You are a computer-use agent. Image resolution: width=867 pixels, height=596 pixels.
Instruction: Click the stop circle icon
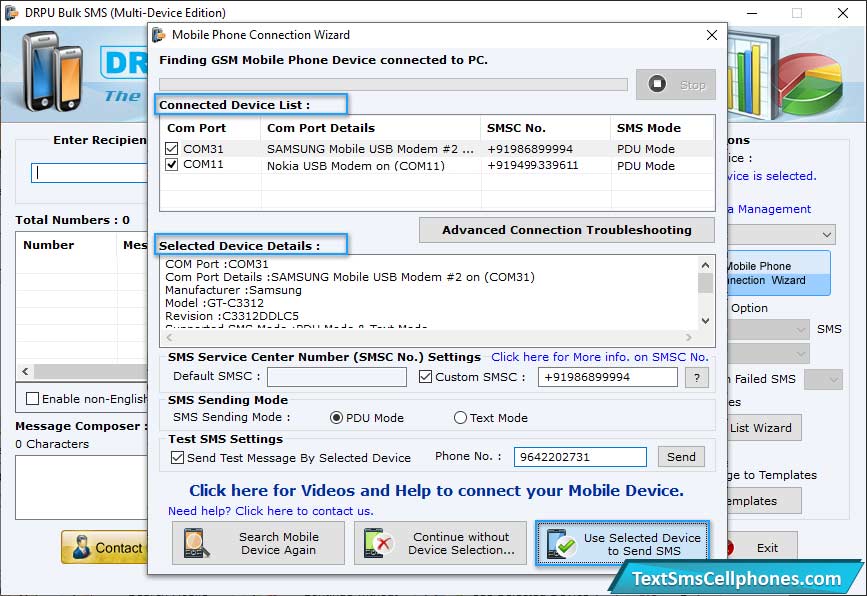coord(657,84)
